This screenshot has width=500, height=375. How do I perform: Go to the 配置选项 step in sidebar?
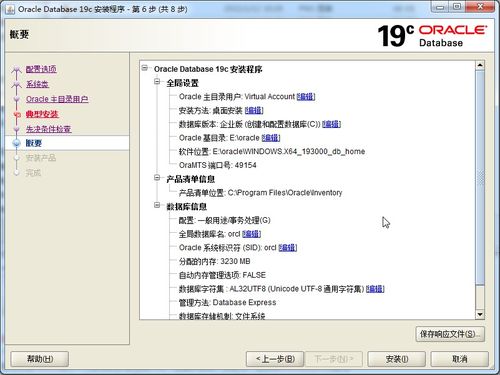click(x=41, y=69)
